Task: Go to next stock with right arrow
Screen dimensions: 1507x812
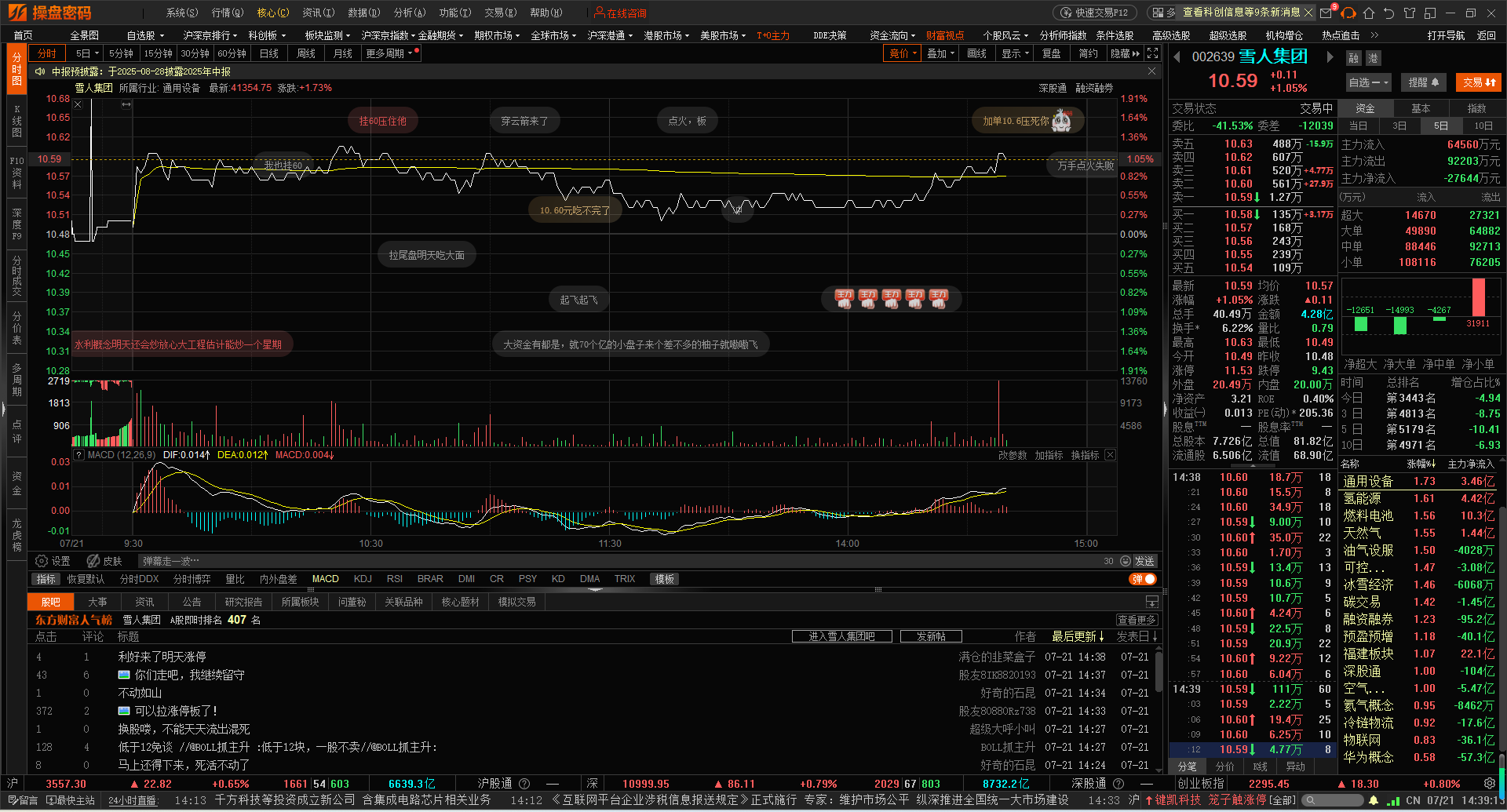Action: point(1330,56)
